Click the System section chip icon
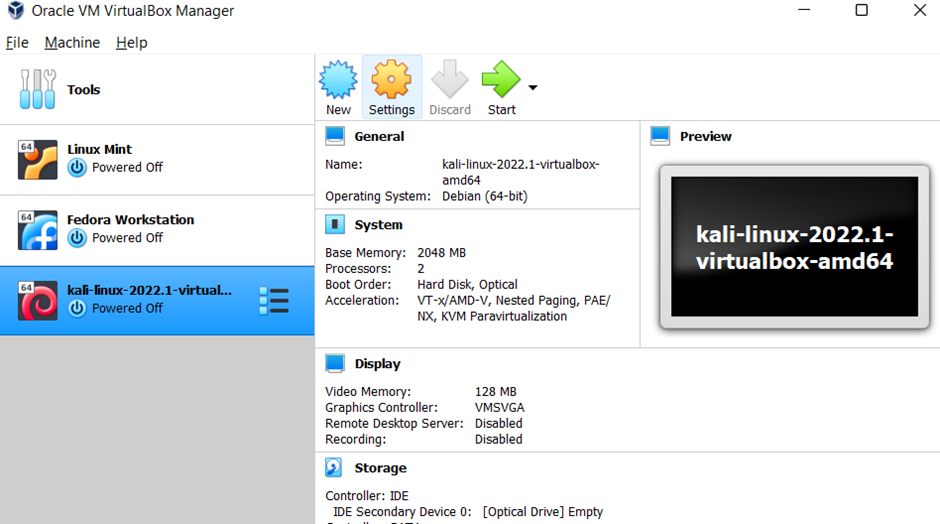Screen dimensions: 940x524 [335, 225]
